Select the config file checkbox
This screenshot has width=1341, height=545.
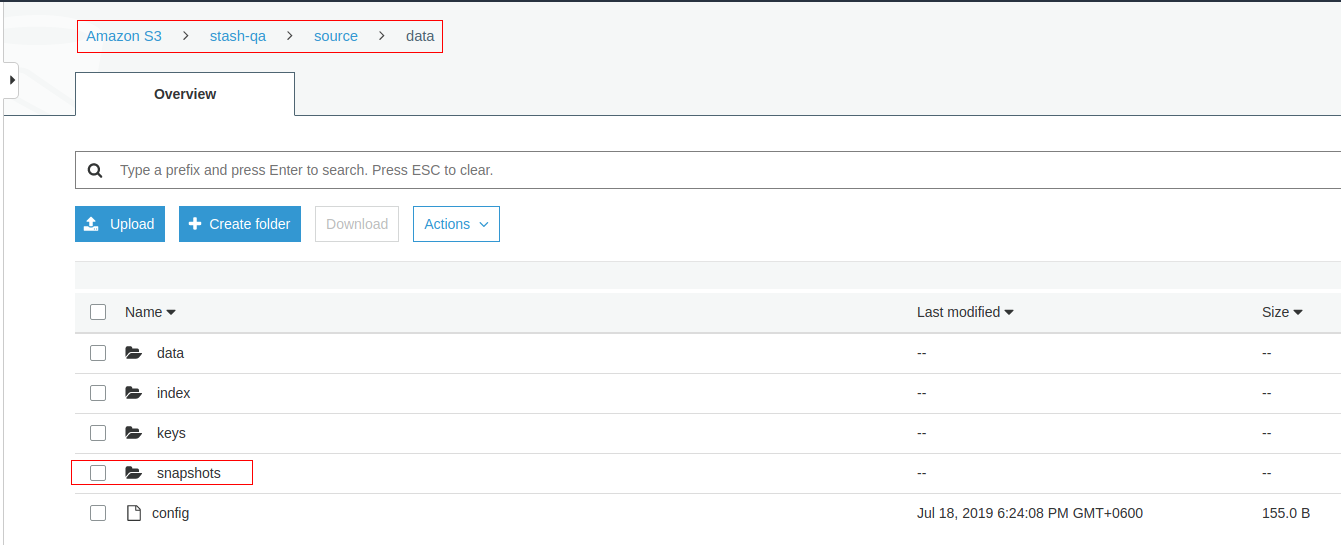point(98,513)
